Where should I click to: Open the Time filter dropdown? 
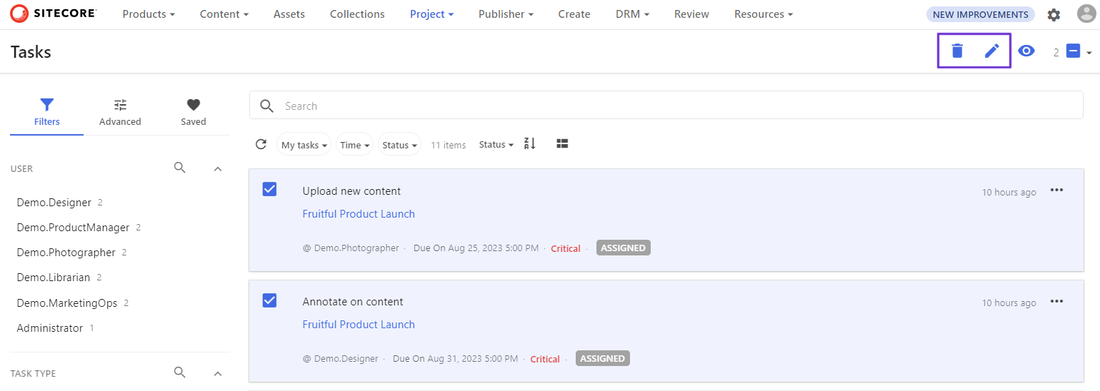(355, 145)
